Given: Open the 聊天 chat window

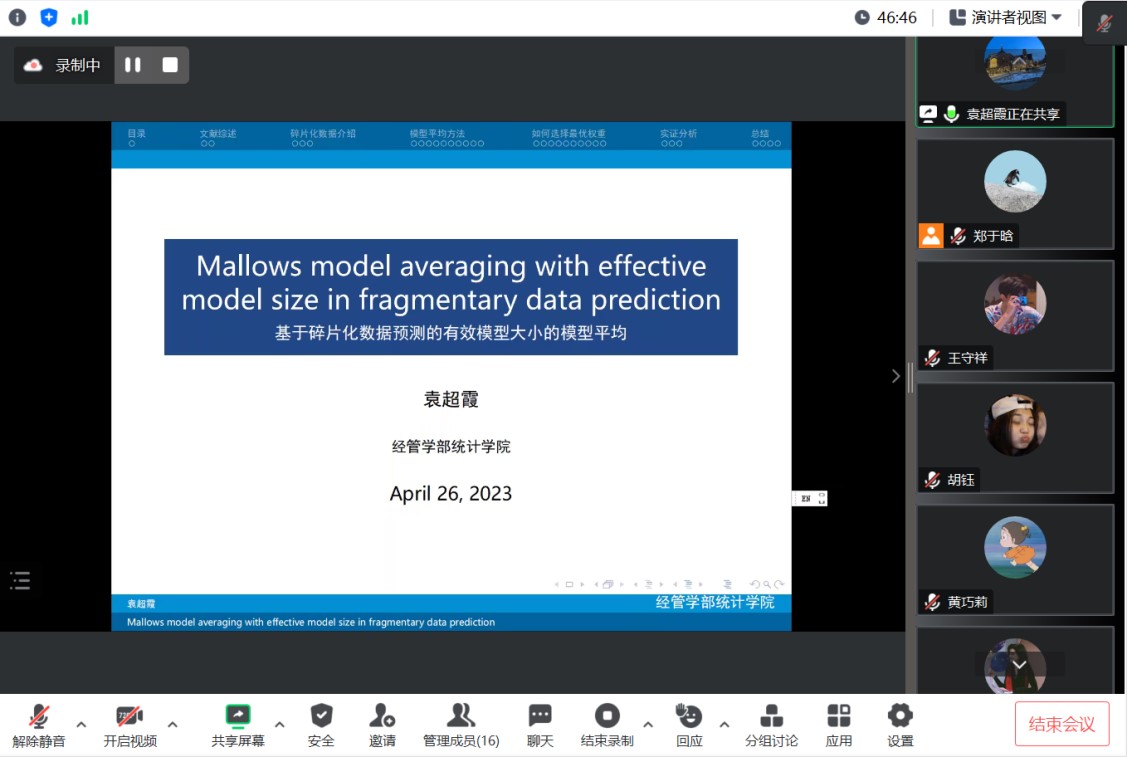Looking at the screenshot, I should [x=540, y=725].
